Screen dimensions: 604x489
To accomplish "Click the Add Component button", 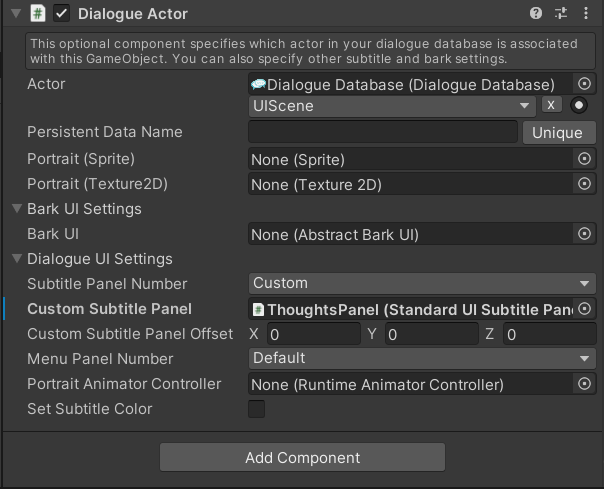I will 302,457.
